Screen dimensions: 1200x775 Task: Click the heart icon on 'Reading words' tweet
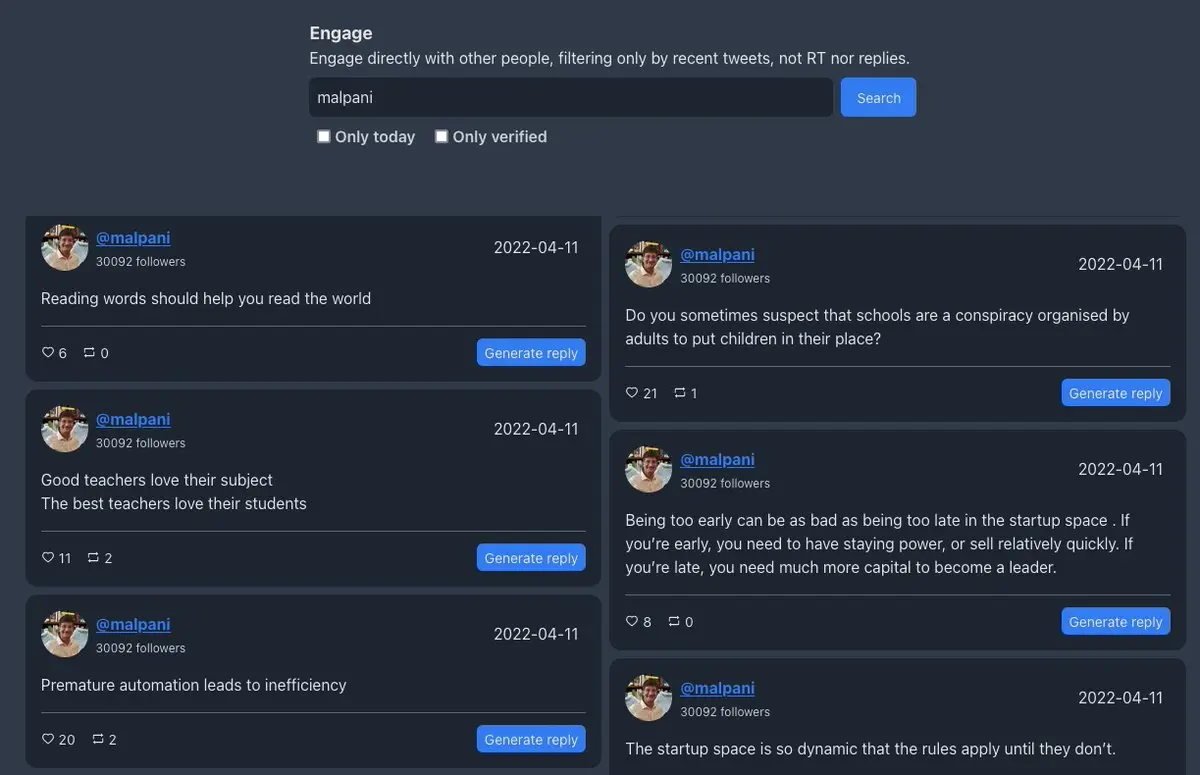click(x=47, y=353)
